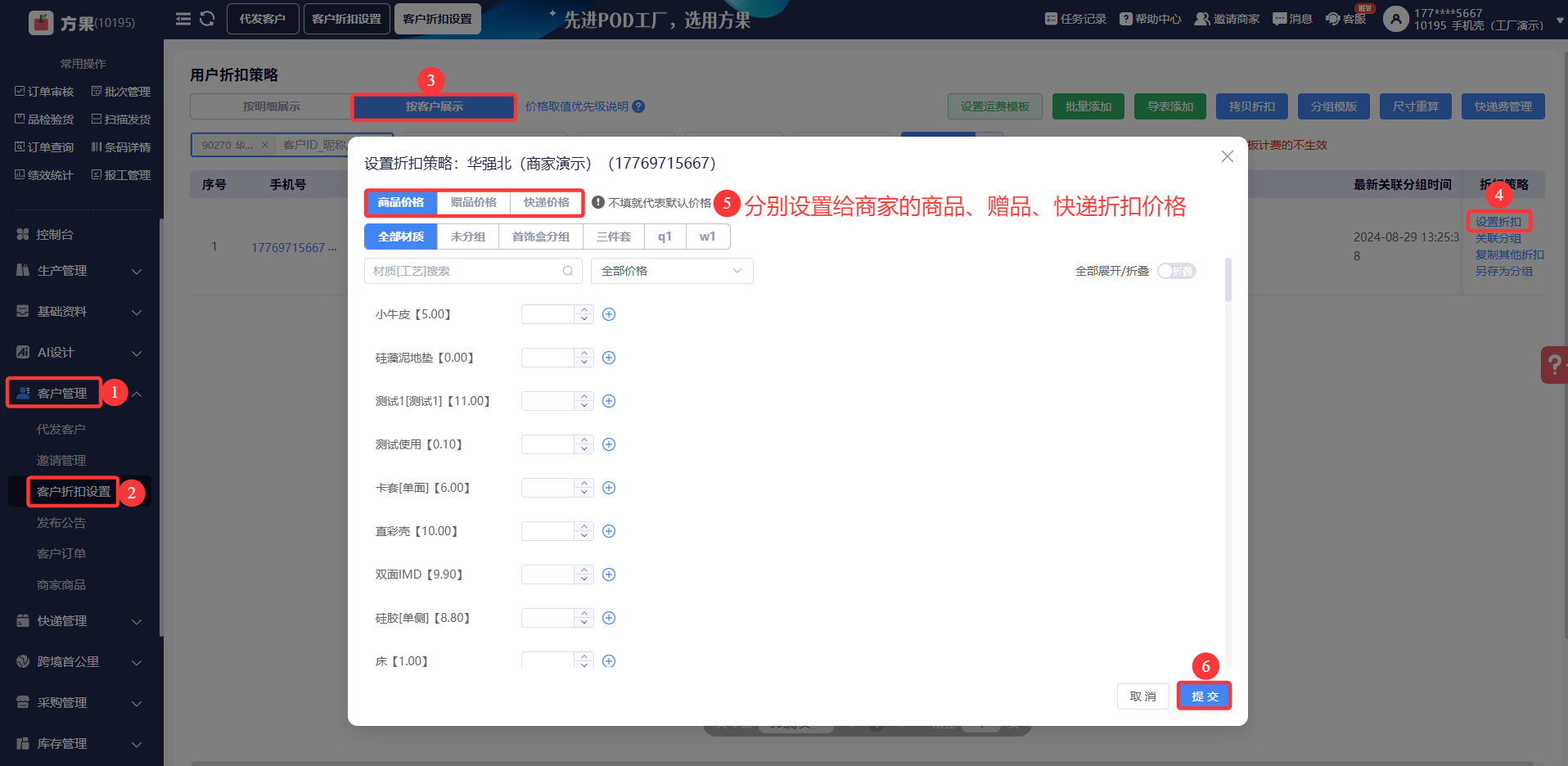This screenshot has width=1568, height=766.
Task: Click the invite merchants (邀请商家) icon
Action: tap(1201, 19)
